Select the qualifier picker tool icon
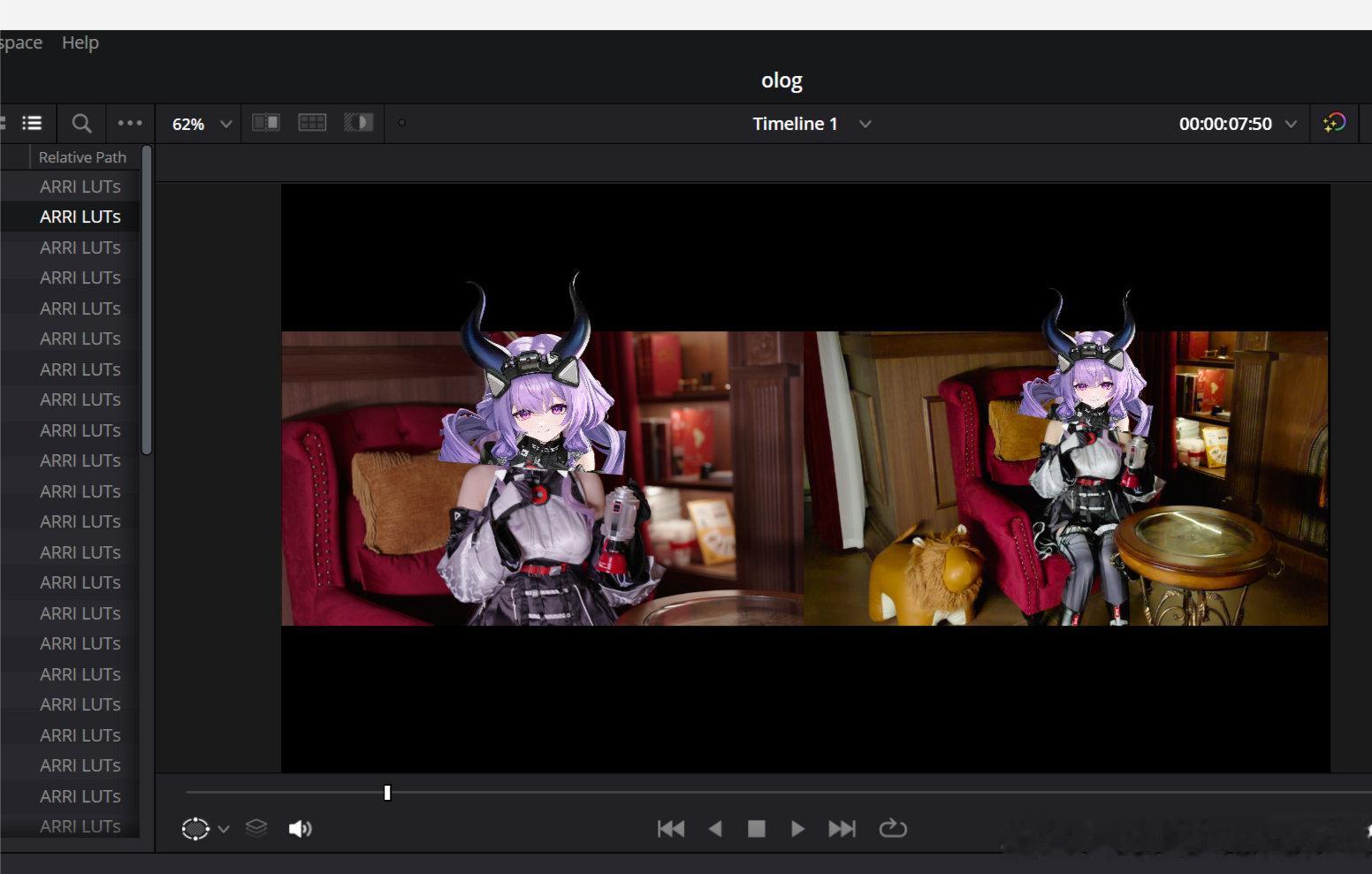1372x874 pixels. click(x=195, y=829)
